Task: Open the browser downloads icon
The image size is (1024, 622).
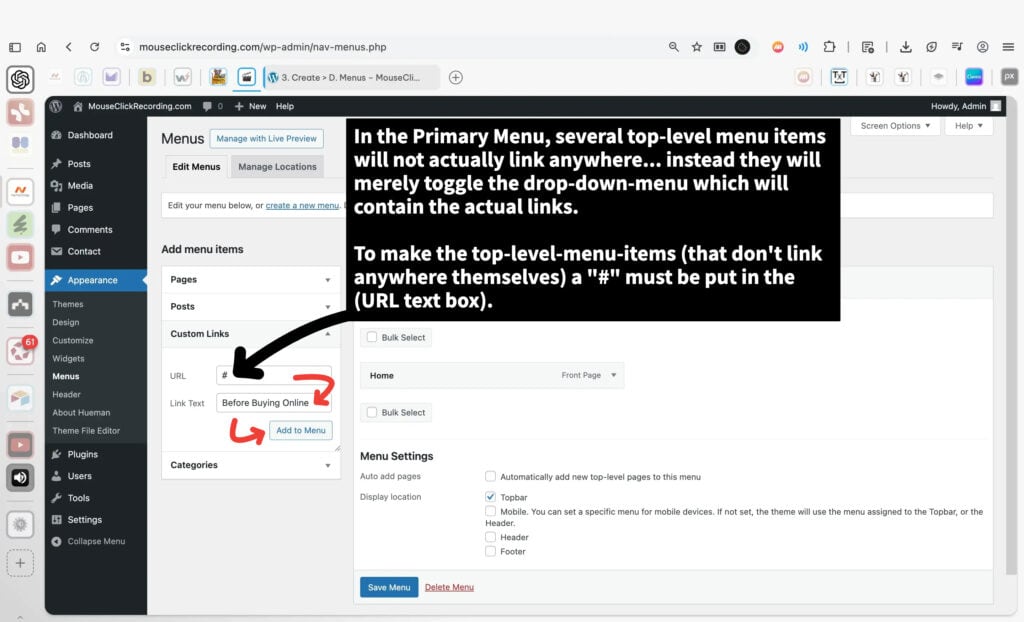Action: tap(905, 47)
